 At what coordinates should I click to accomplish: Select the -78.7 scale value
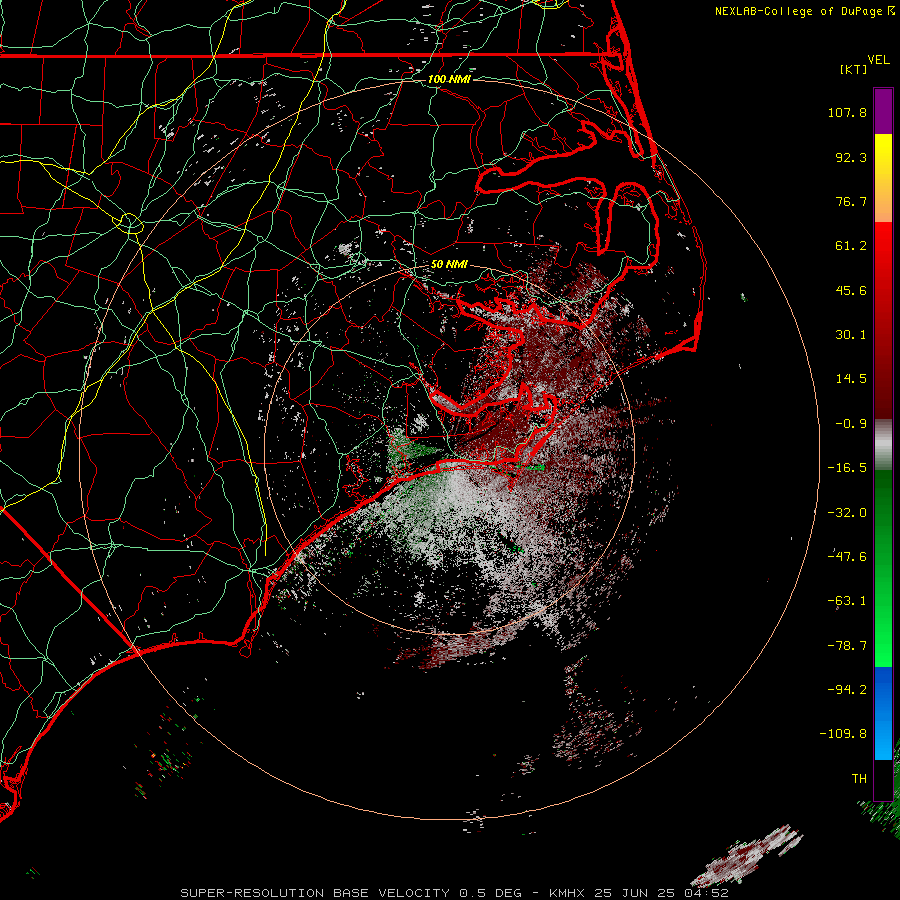[847, 646]
